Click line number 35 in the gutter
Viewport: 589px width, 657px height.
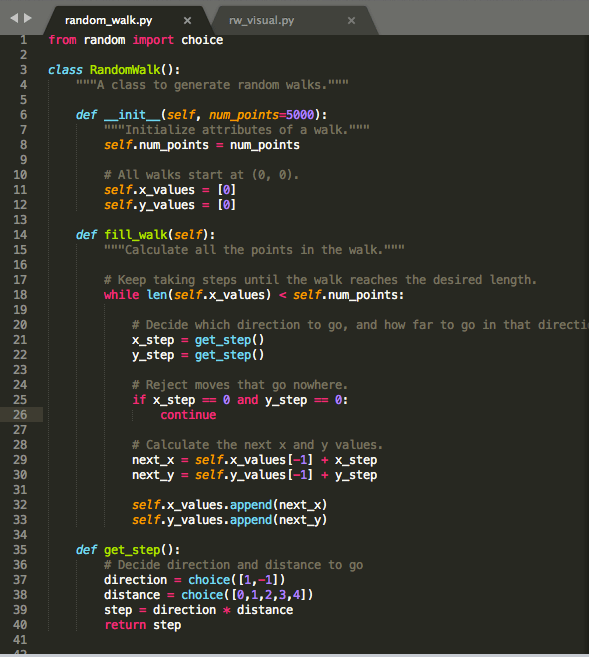(x=20, y=550)
